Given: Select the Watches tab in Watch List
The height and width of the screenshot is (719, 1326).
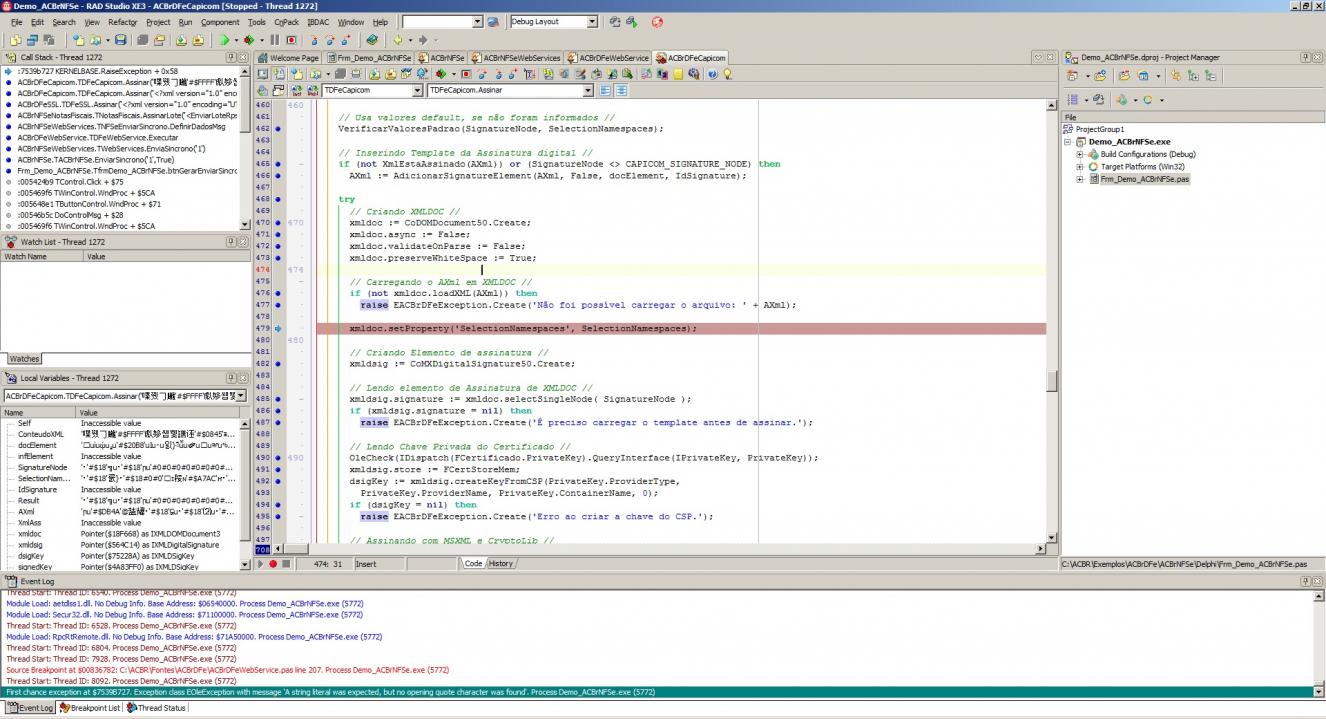Looking at the screenshot, I should 24,358.
